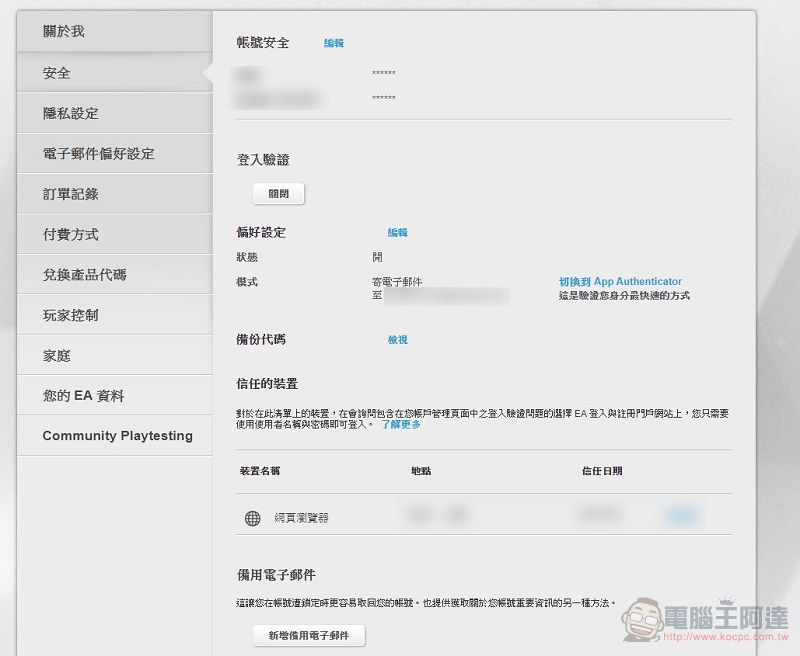Click the 狀態 label
Screen dimensions: 800x656
(247, 257)
